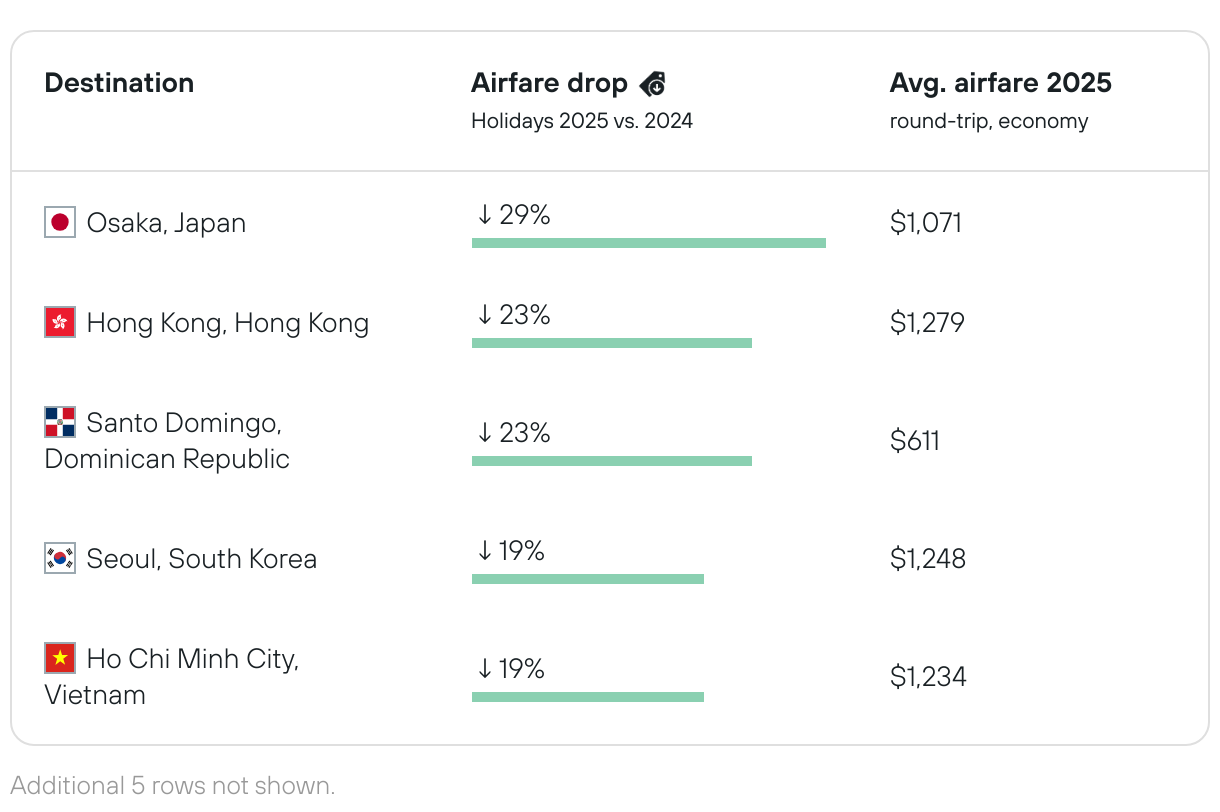Click the price tag icon beside Airfare drop
Image resolution: width=1220 pixels, height=812 pixels.
652,84
